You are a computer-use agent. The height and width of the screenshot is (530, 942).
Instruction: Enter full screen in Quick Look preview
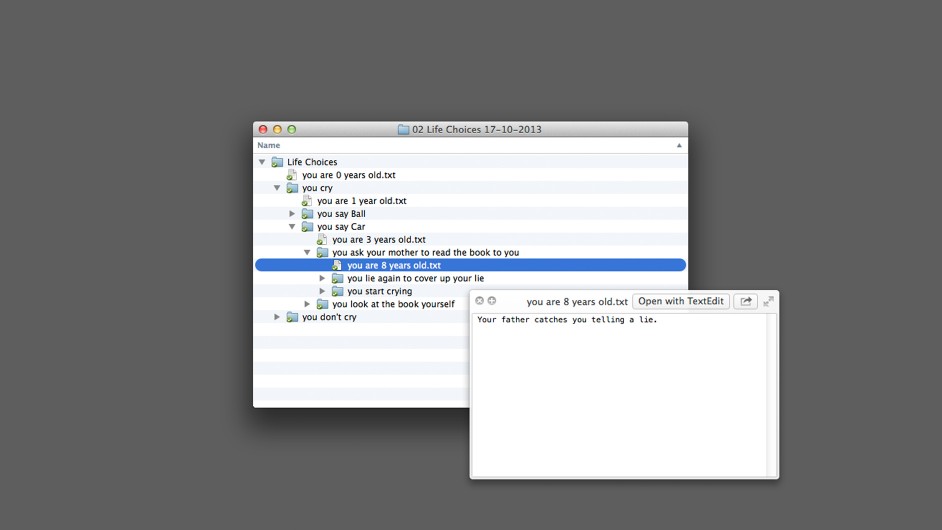pyautogui.click(x=768, y=301)
